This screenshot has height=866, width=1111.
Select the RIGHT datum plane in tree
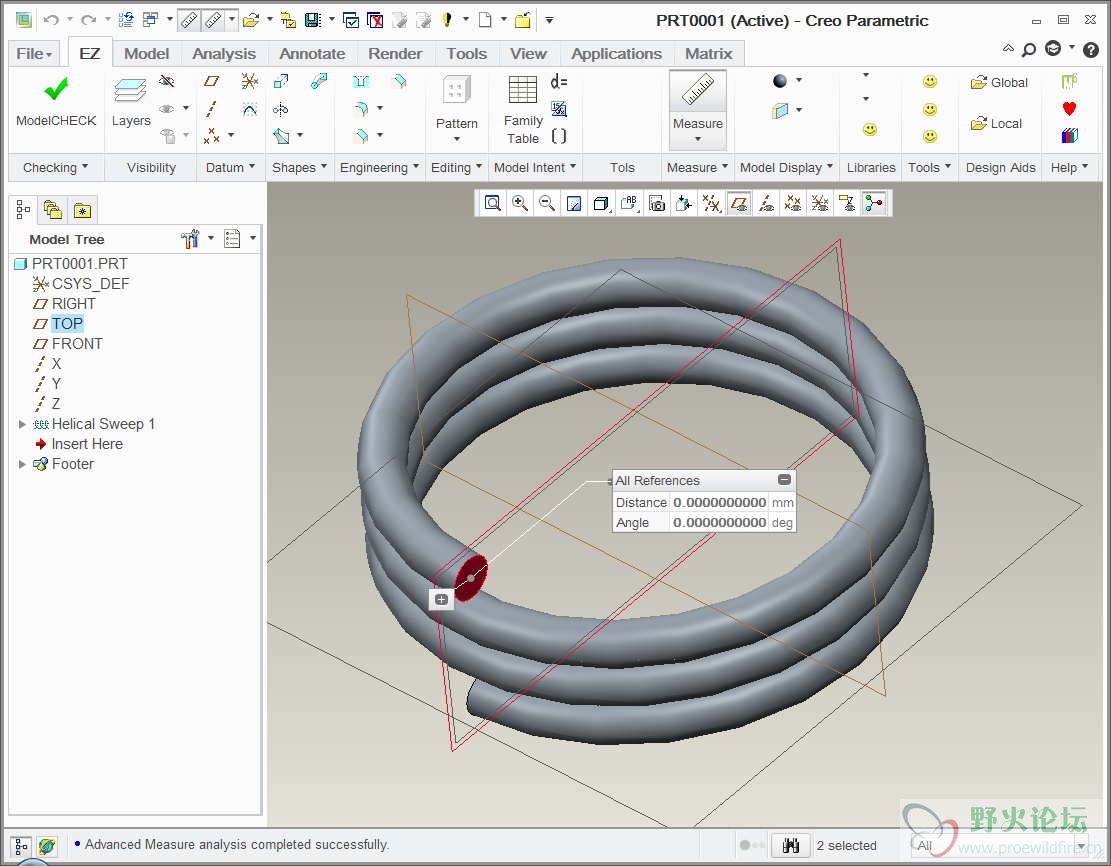[64, 304]
